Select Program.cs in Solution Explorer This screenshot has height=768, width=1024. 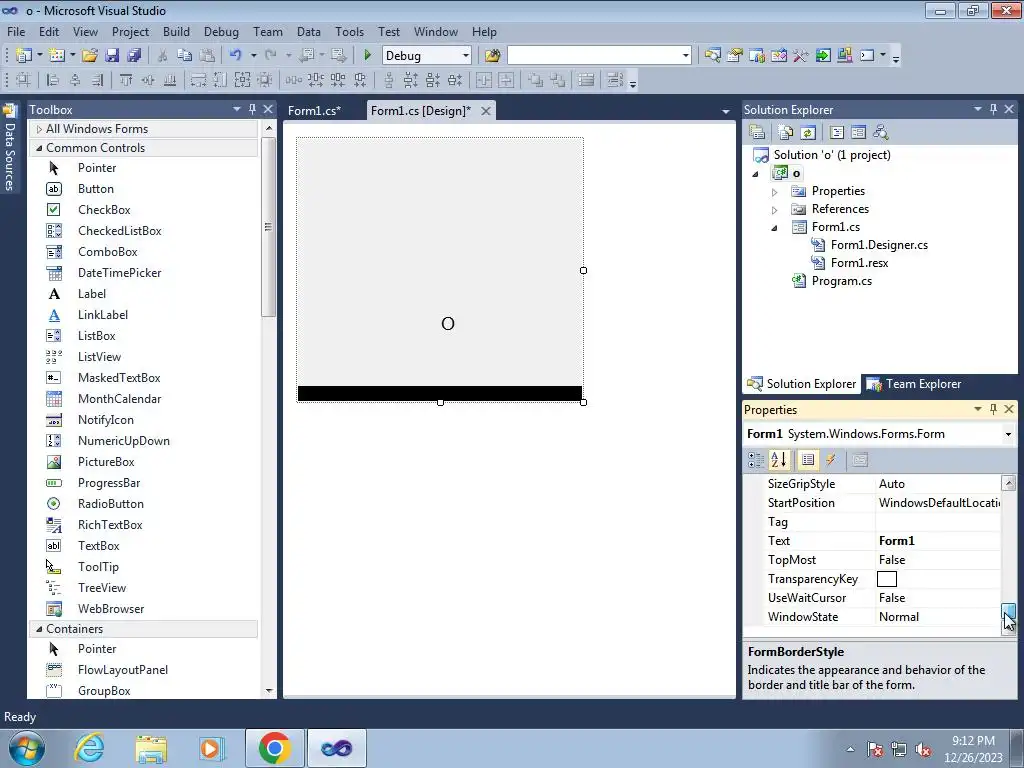click(841, 281)
